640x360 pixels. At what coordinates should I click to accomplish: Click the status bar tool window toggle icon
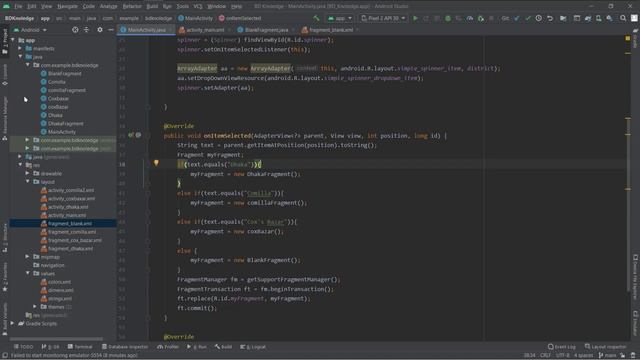click(x=5, y=356)
